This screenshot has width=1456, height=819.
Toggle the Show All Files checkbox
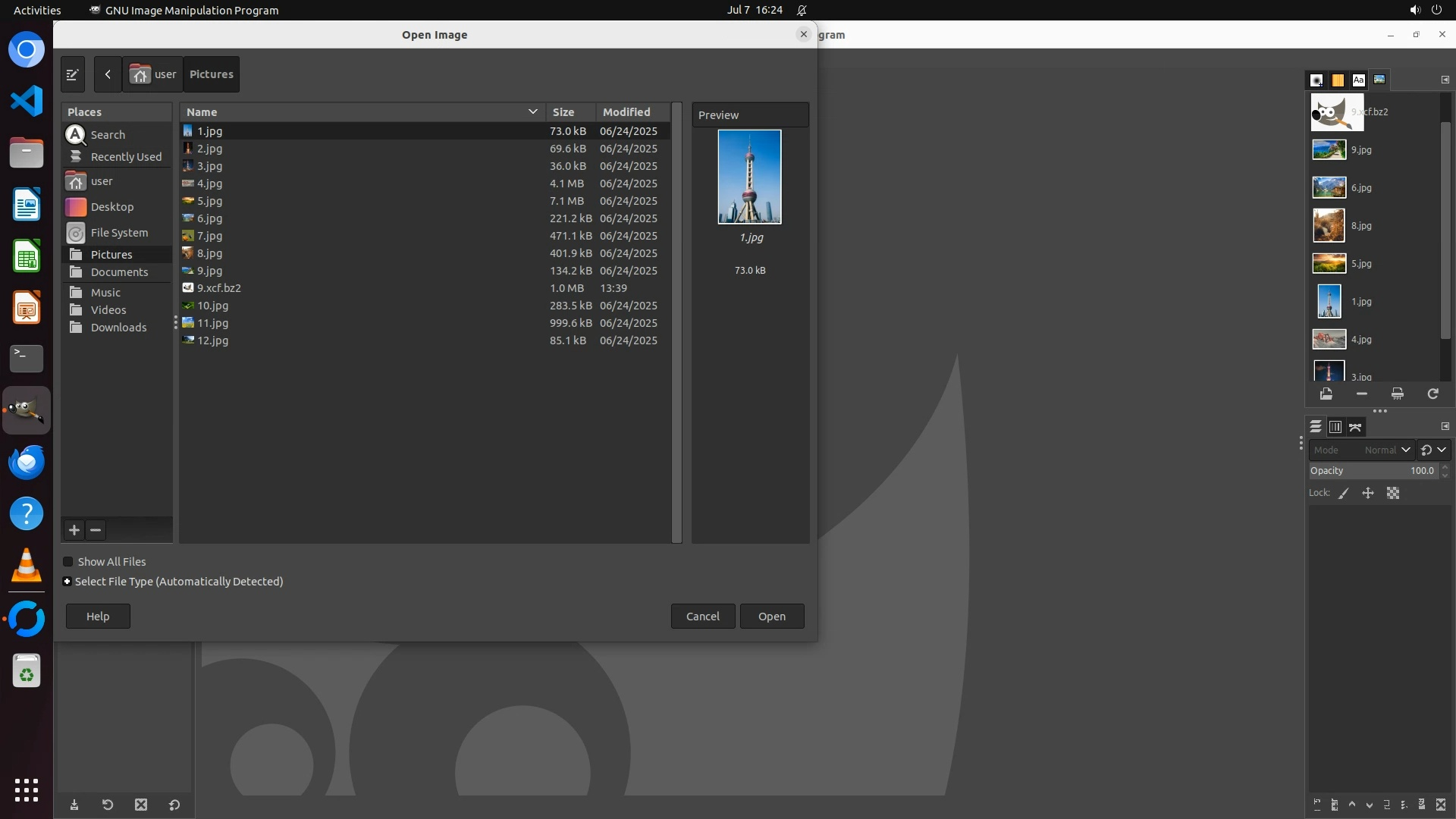coord(68,562)
